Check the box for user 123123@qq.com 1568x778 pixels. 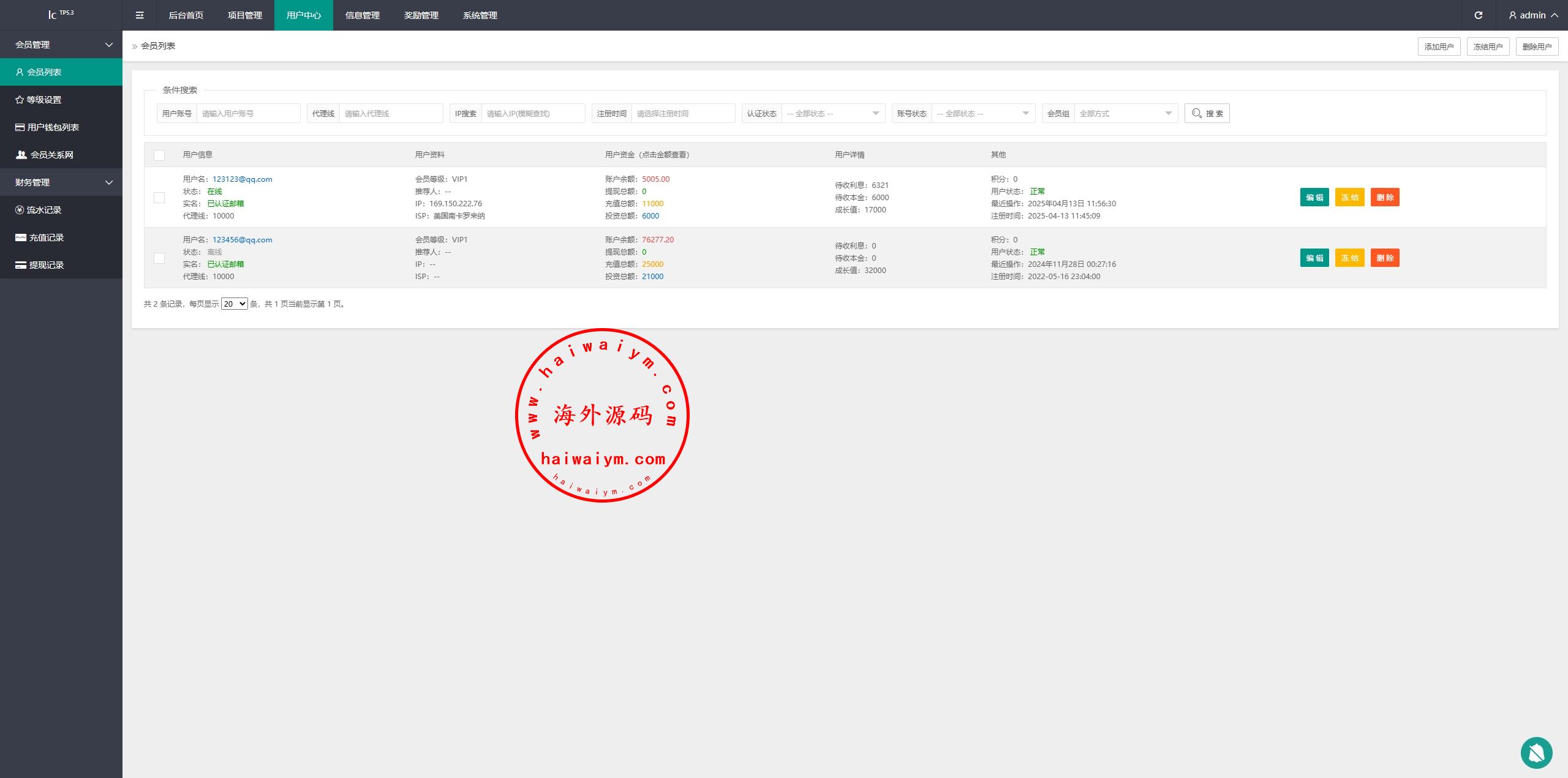[x=159, y=198]
